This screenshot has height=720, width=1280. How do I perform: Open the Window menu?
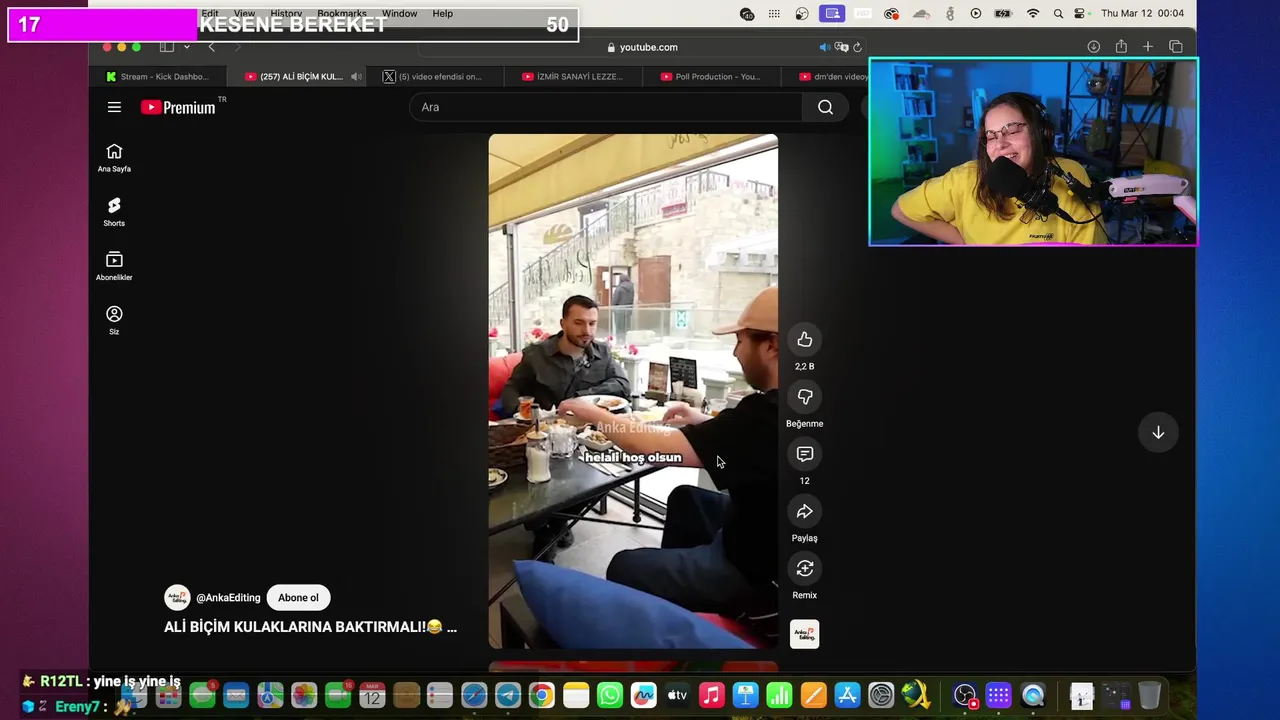399,13
